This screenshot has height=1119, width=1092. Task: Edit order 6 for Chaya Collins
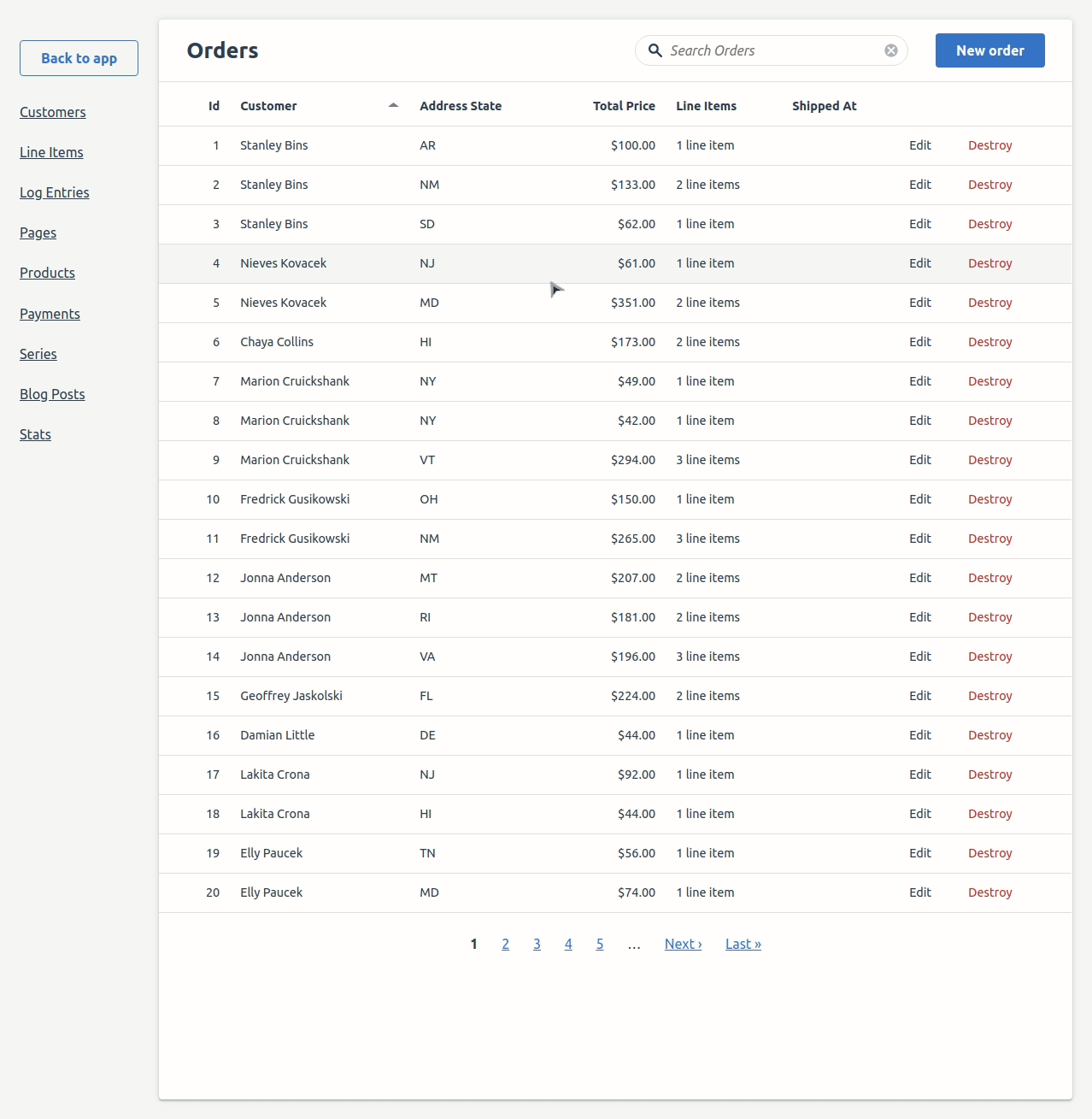(920, 342)
